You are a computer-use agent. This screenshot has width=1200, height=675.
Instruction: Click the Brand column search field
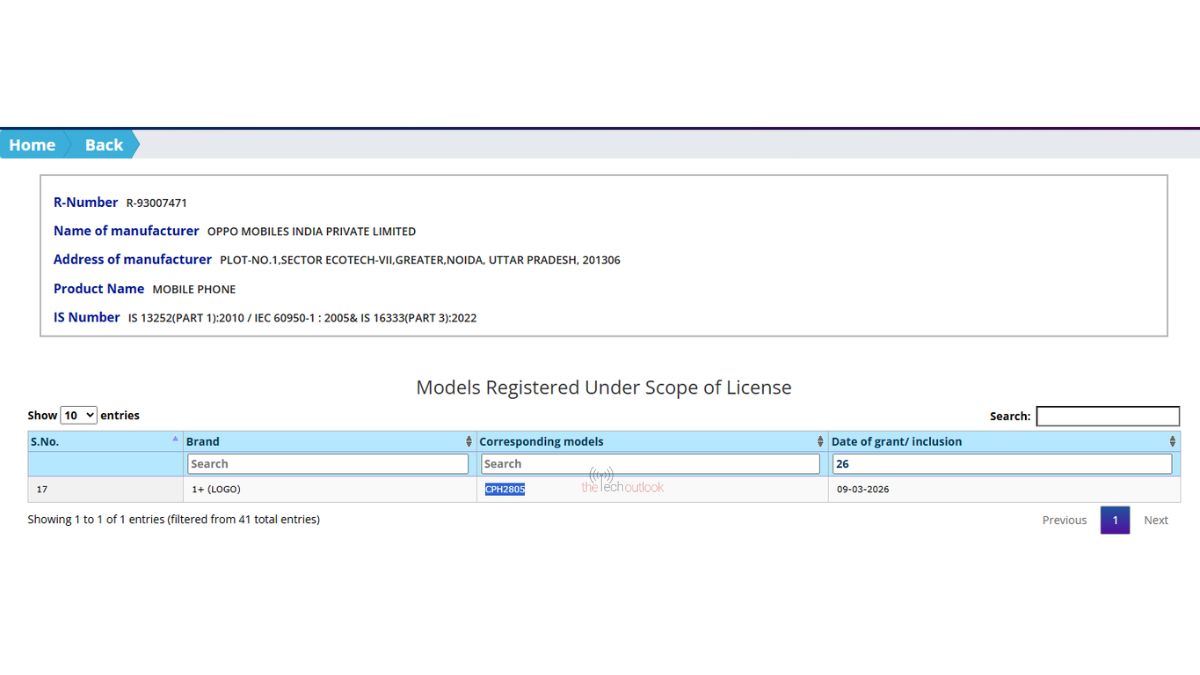tap(327, 464)
